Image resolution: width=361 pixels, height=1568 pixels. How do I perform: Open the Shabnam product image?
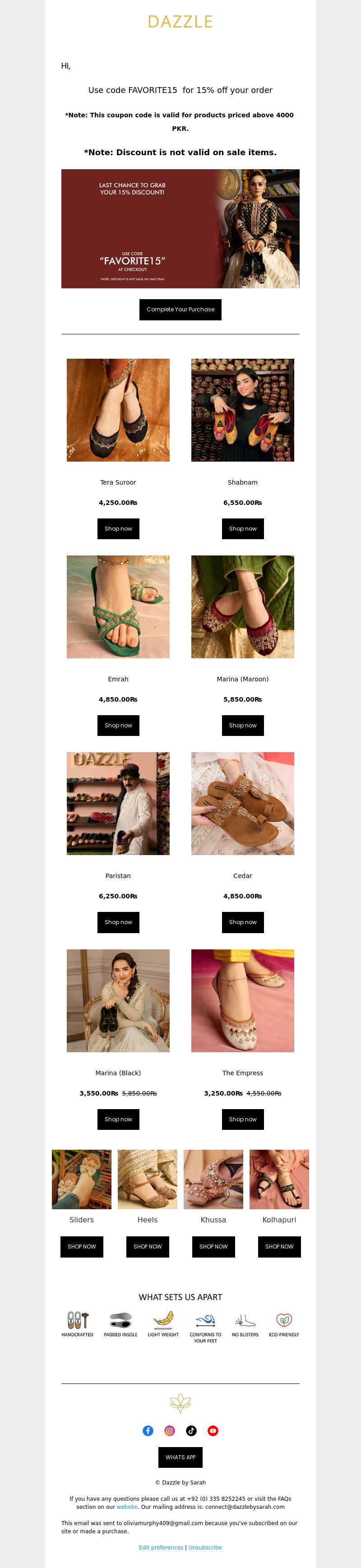[x=243, y=410]
